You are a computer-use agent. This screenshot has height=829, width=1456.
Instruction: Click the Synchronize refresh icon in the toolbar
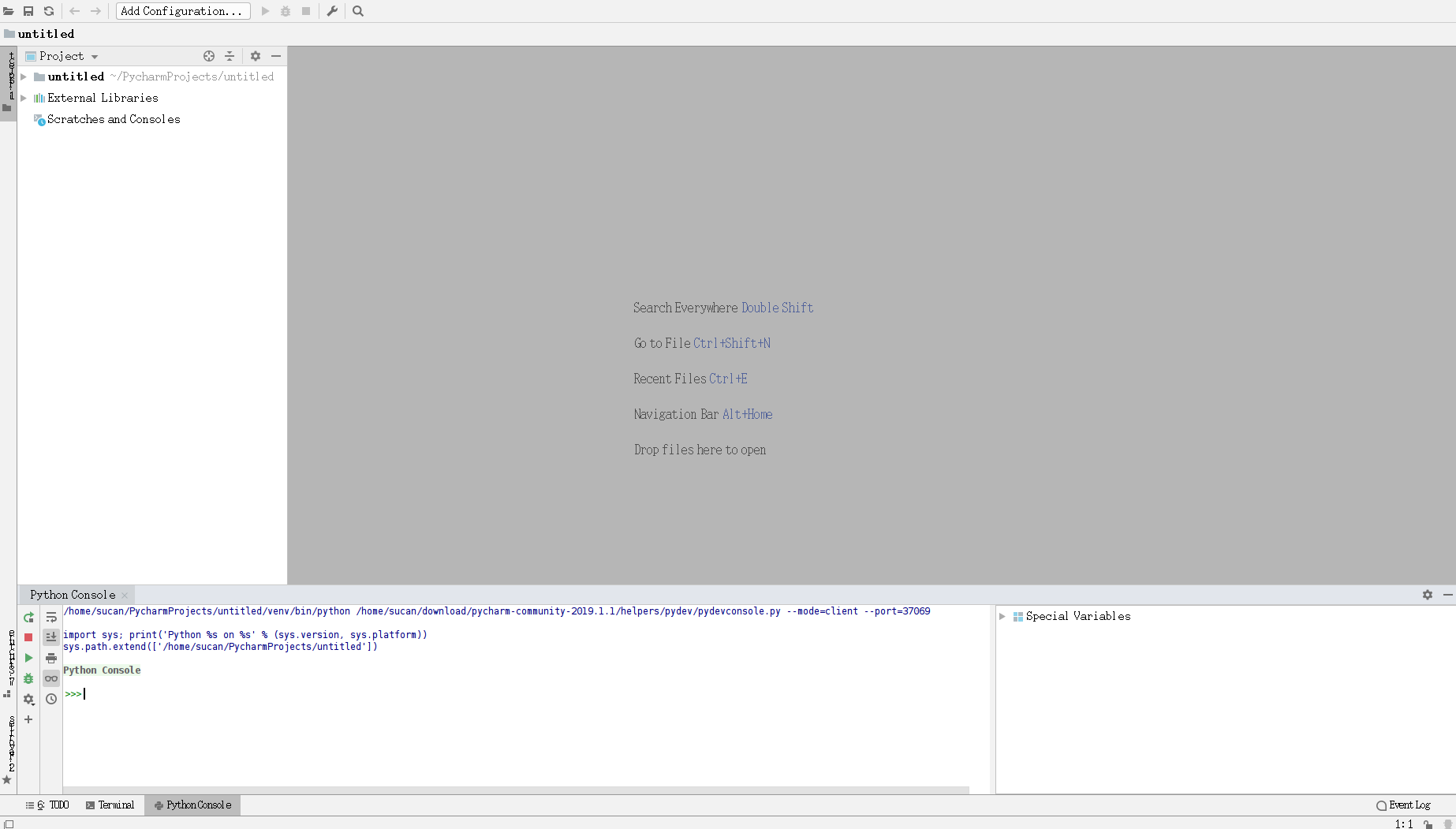click(49, 11)
